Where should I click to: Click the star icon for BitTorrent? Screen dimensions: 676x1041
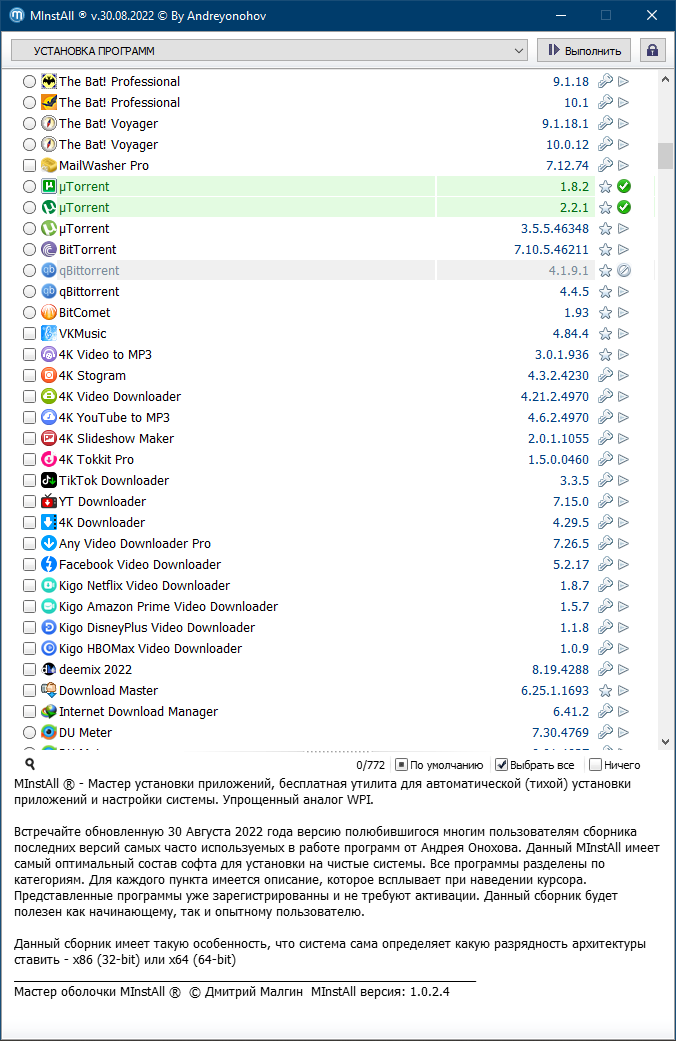tap(605, 250)
